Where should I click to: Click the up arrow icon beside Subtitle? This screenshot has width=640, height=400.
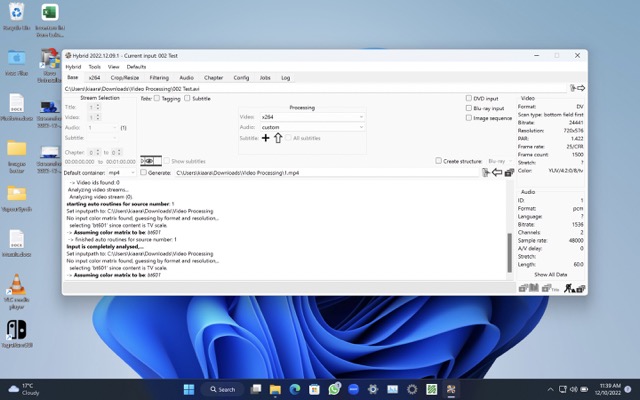click(x=278, y=138)
